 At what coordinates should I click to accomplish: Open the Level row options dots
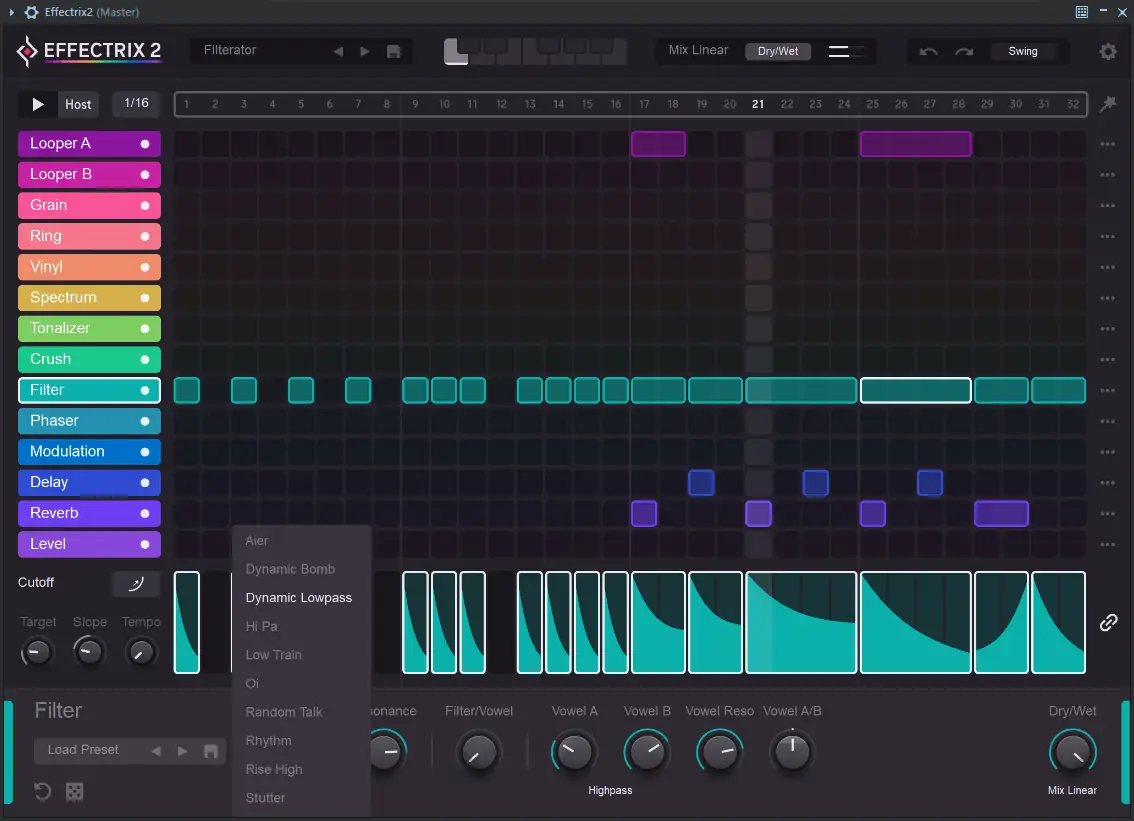(1107, 545)
